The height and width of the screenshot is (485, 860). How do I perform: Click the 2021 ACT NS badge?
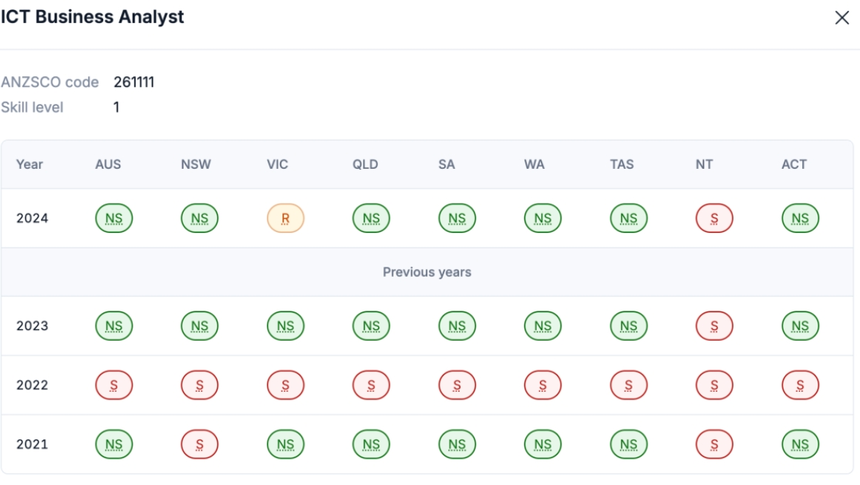click(800, 444)
